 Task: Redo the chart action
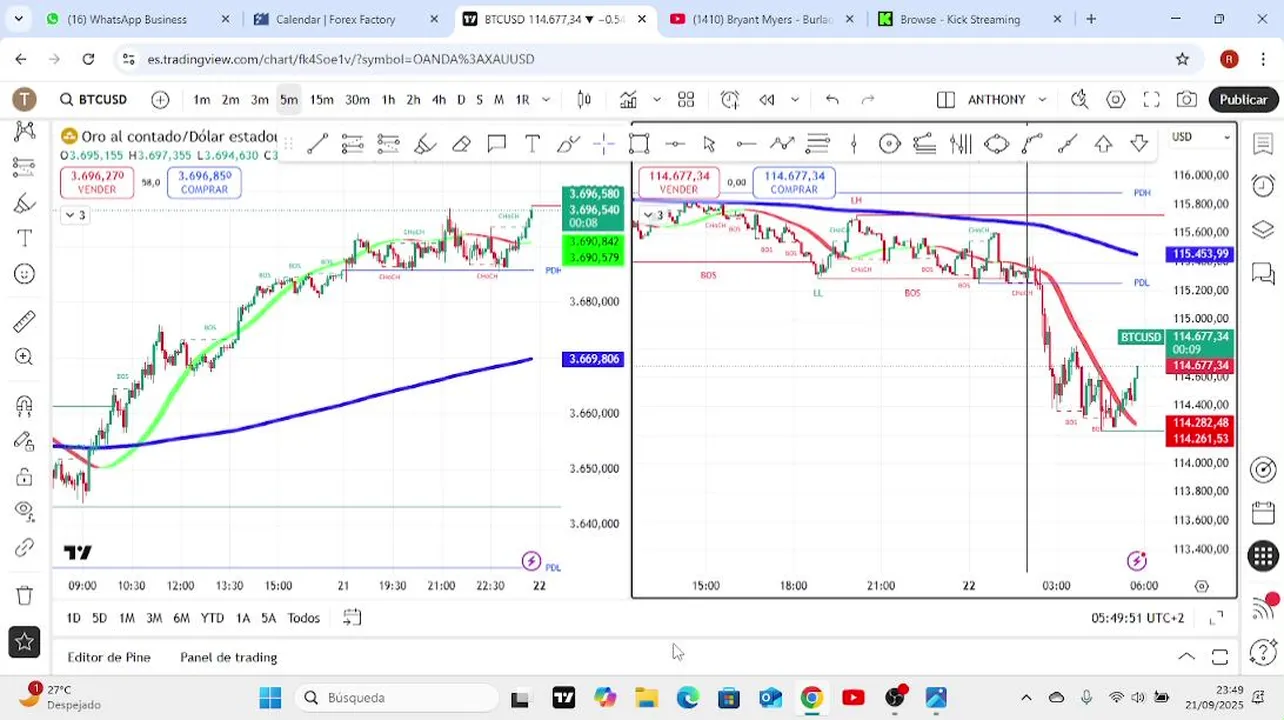(x=868, y=100)
